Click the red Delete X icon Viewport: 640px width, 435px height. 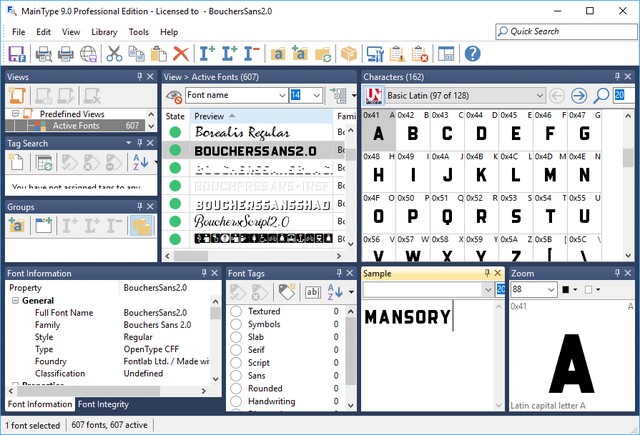pyautogui.click(x=181, y=54)
